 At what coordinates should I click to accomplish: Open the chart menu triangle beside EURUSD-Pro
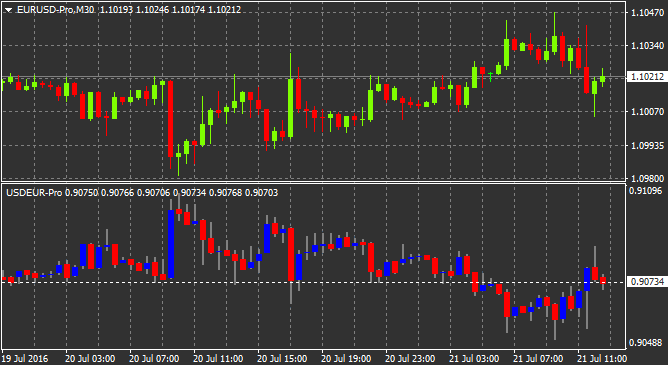tap(9, 9)
